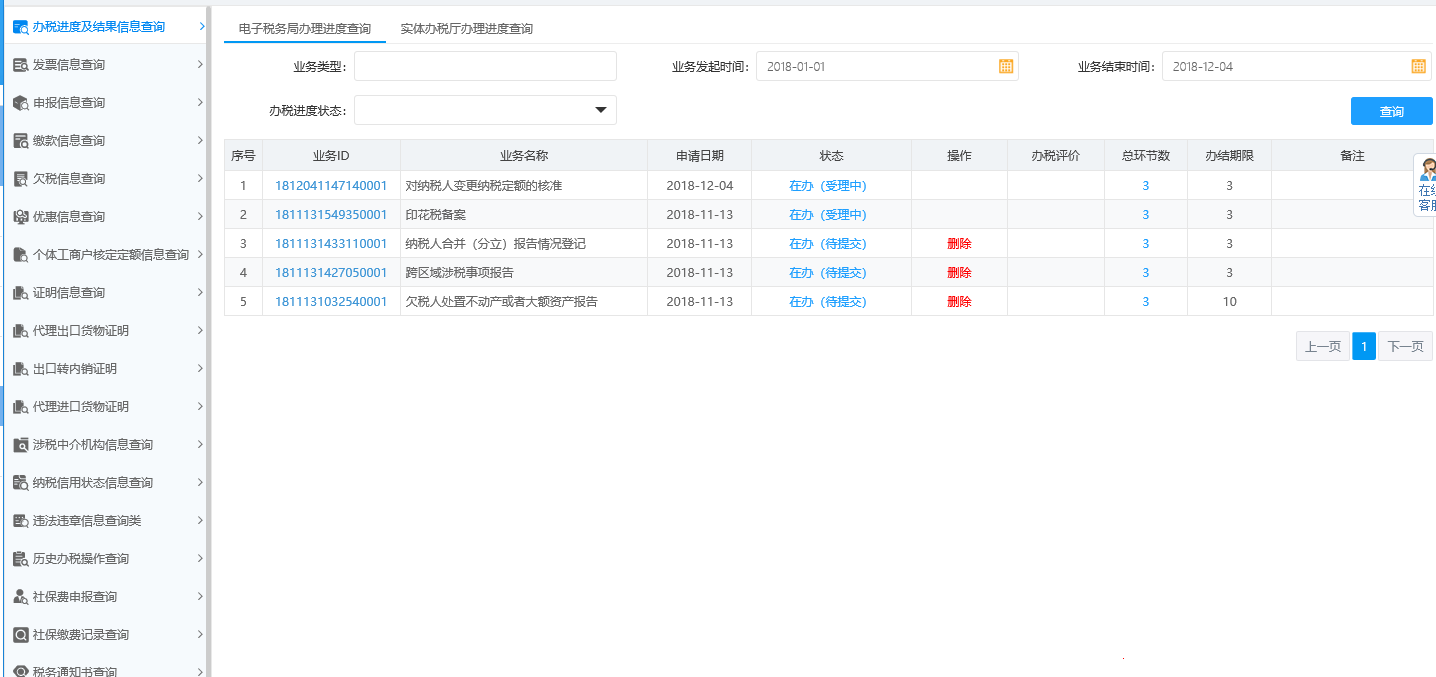Open calendar icon for 业务发起时间

(x=1006, y=66)
